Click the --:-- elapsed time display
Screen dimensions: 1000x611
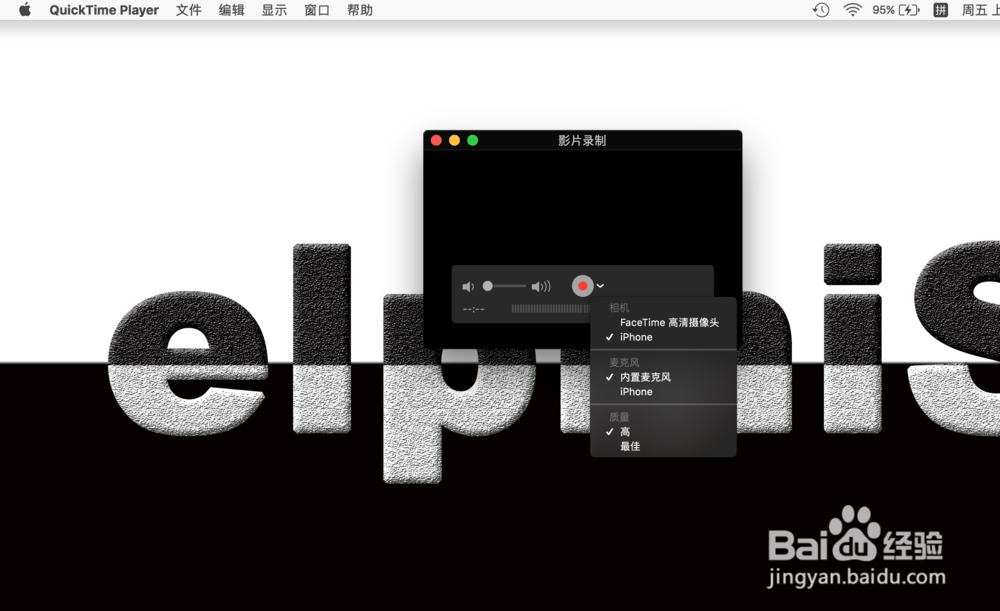tap(473, 309)
